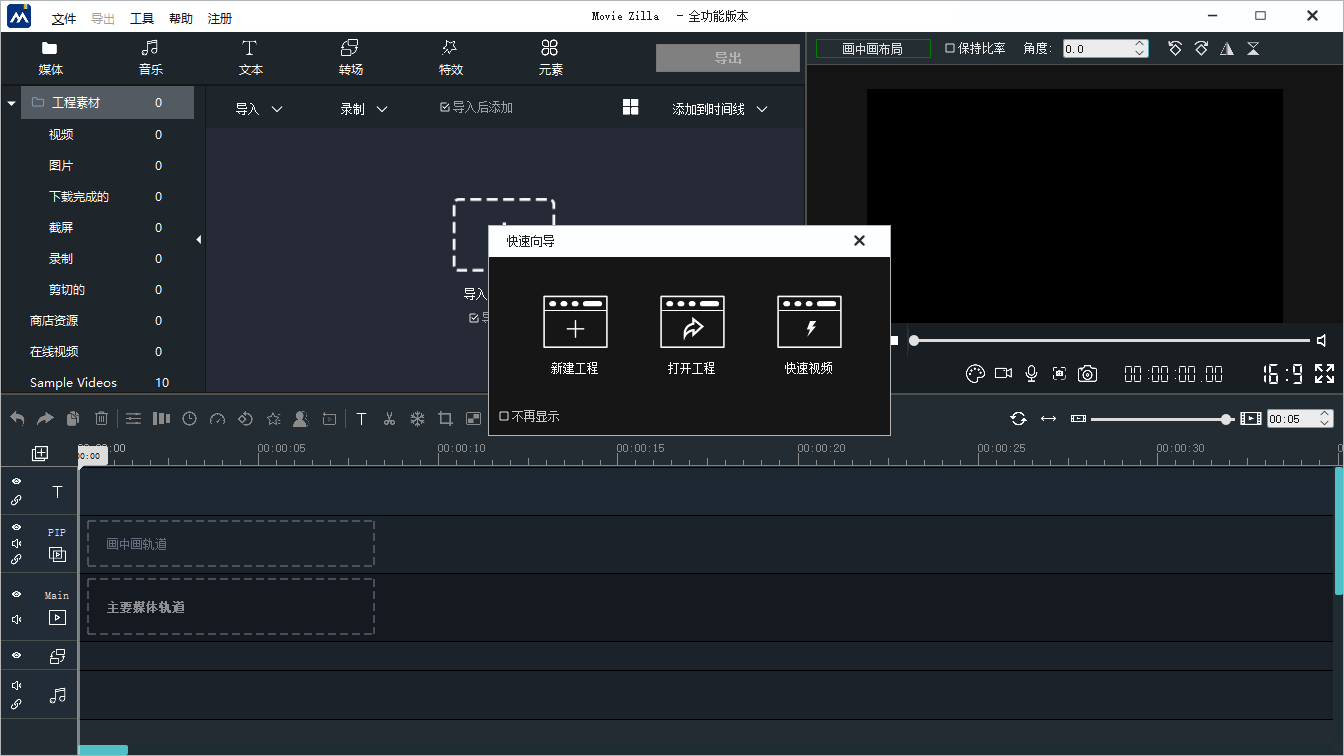Click the fullscreen preview icon
Screen dimensions: 1344x756
(x=1324, y=374)
